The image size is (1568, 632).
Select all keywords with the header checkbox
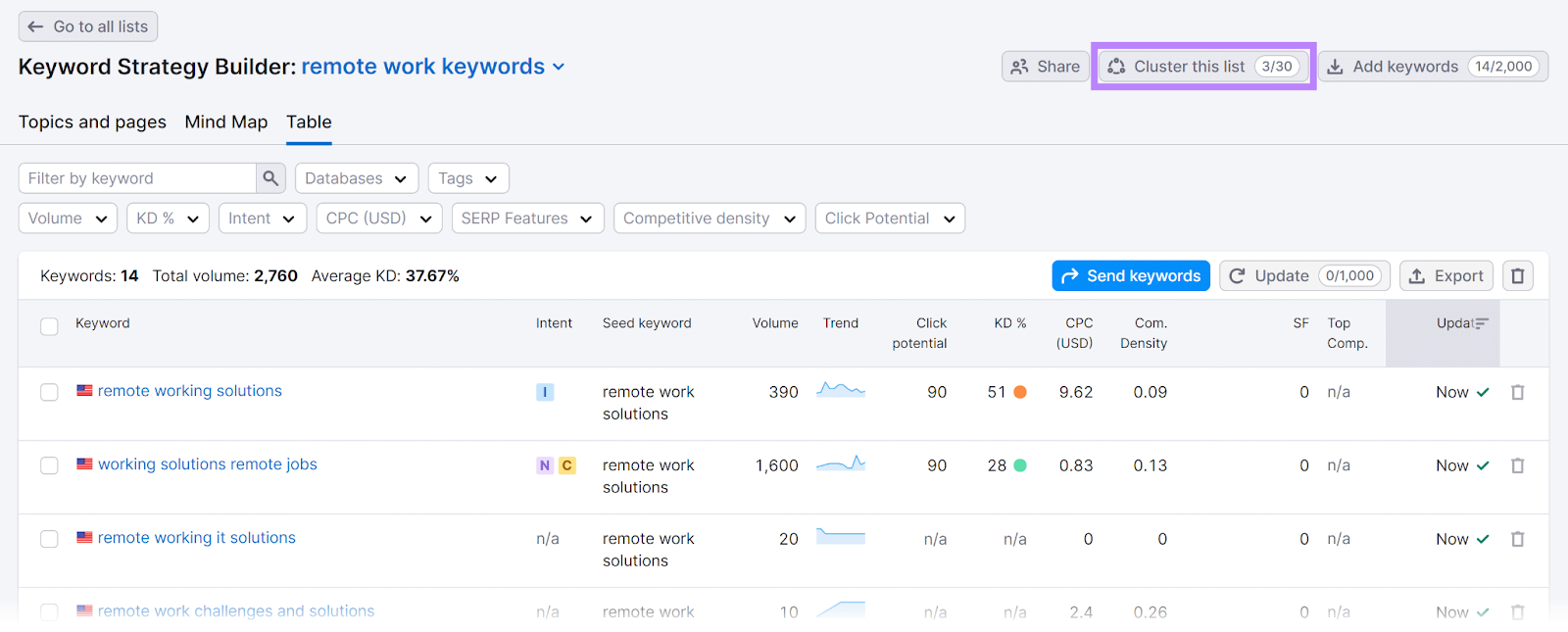pos(49,326)
